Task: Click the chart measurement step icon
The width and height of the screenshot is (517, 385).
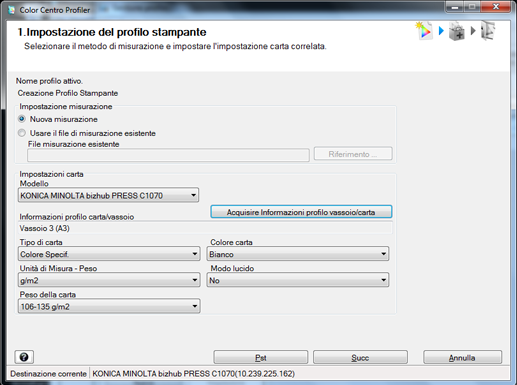Action: pos(457,32)
